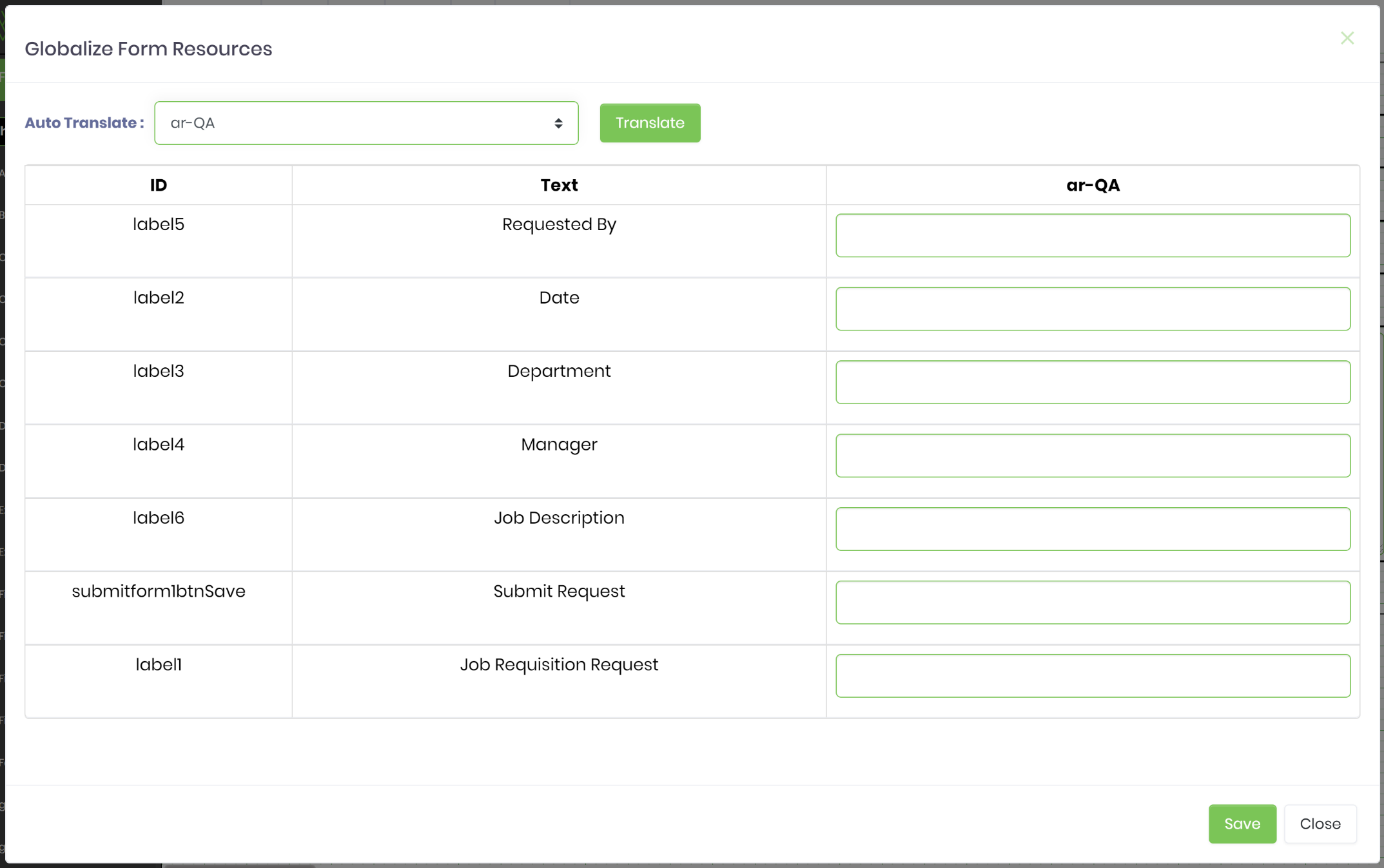Click the ar-QA translation field for Requested By
The width and height of the screenshot is (1384, 868).
[x=1093, y=235]
